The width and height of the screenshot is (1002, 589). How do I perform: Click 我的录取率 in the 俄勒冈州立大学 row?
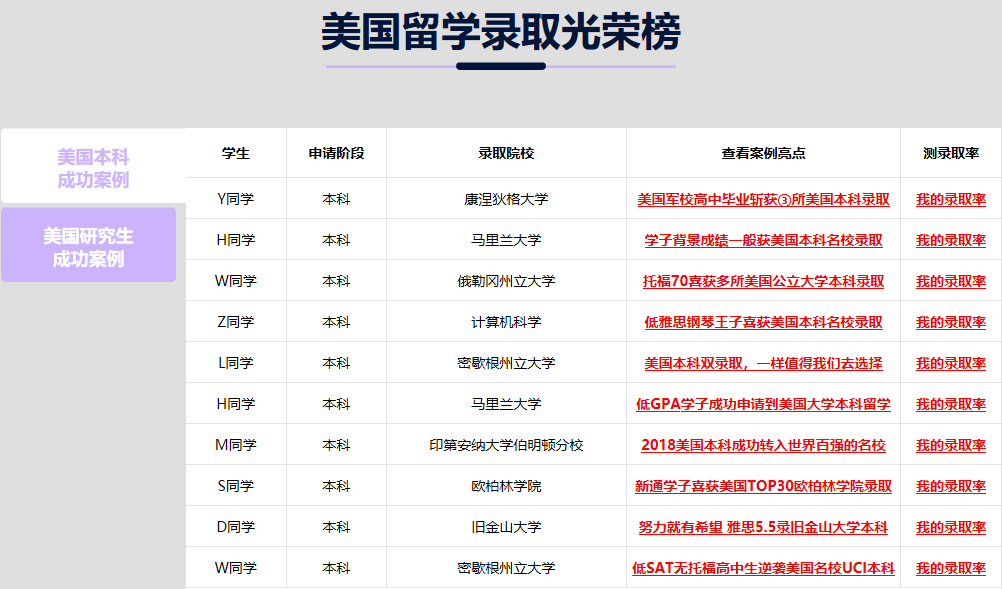click(950, 281)
